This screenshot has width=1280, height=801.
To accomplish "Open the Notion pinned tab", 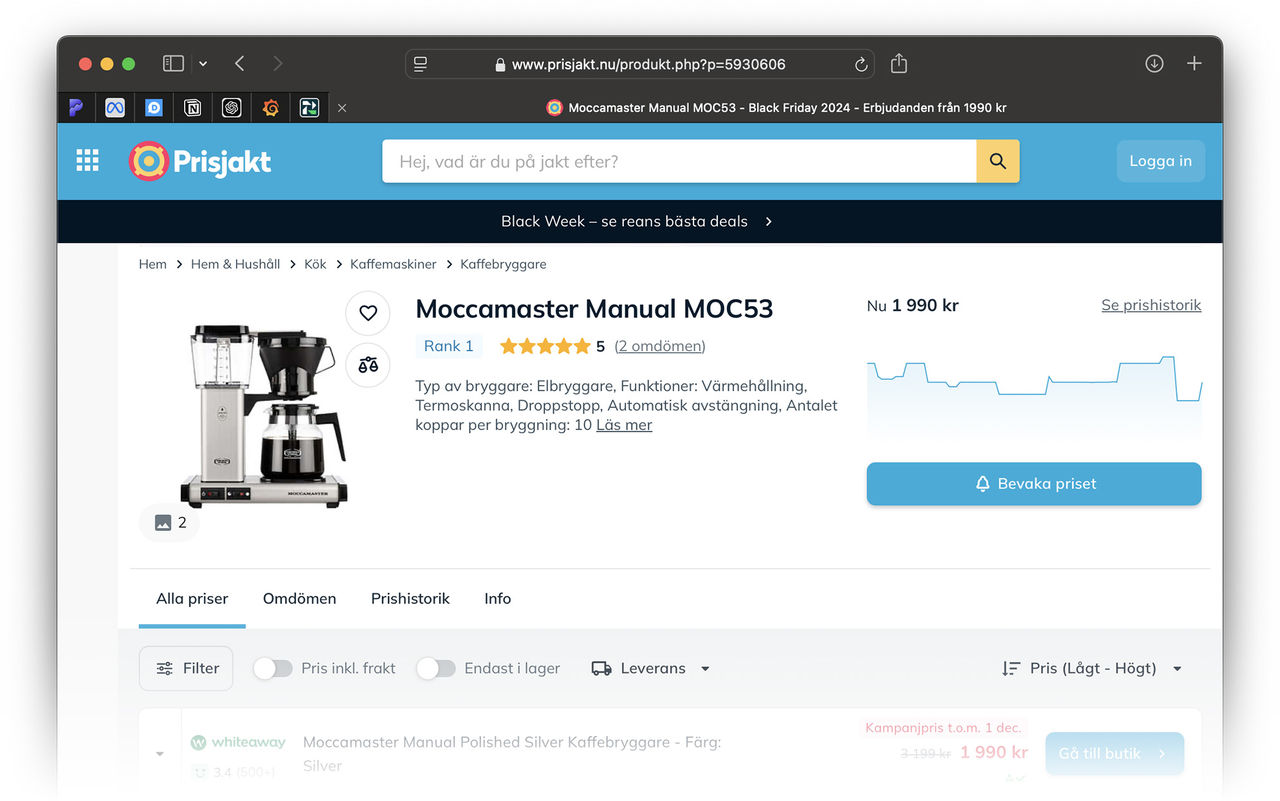I will pyautogui.click(x=193, y=108).
